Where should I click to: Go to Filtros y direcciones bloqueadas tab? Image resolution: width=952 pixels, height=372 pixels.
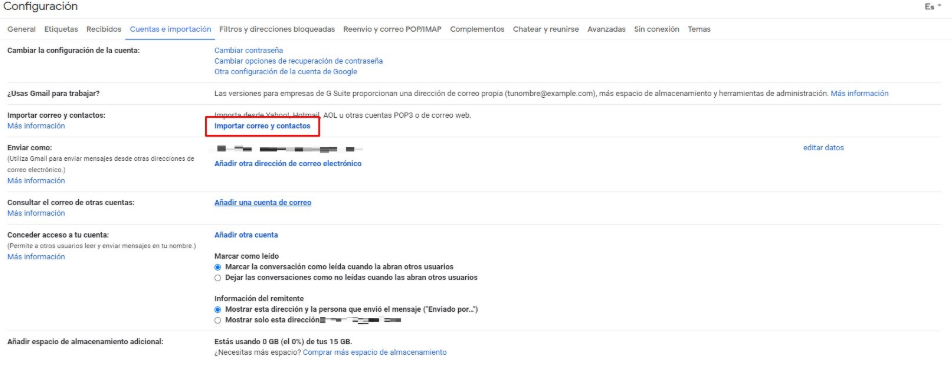pyautogui.click(x=277, y=29)
